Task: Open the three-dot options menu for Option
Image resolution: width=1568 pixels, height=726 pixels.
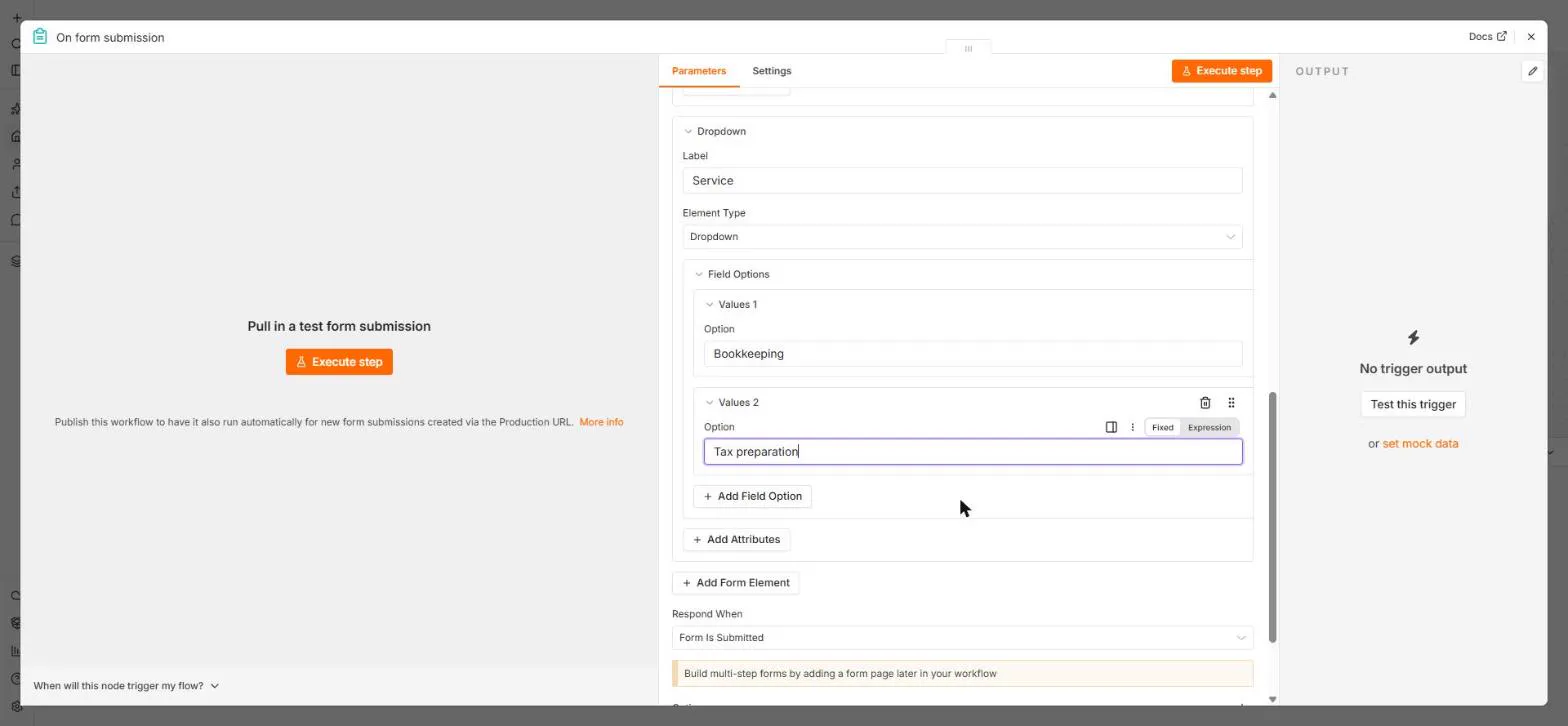Action: tap(1132, 427)
